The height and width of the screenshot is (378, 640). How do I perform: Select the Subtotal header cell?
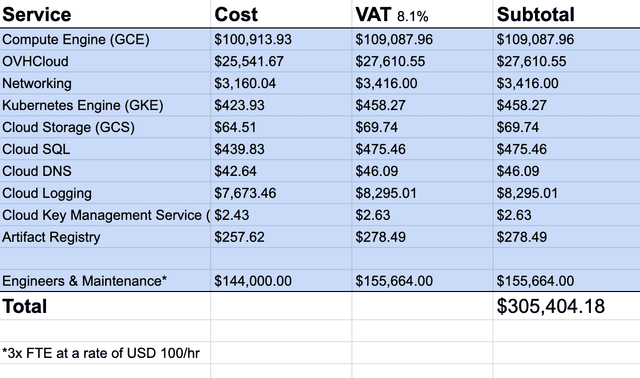click(567, 14)
